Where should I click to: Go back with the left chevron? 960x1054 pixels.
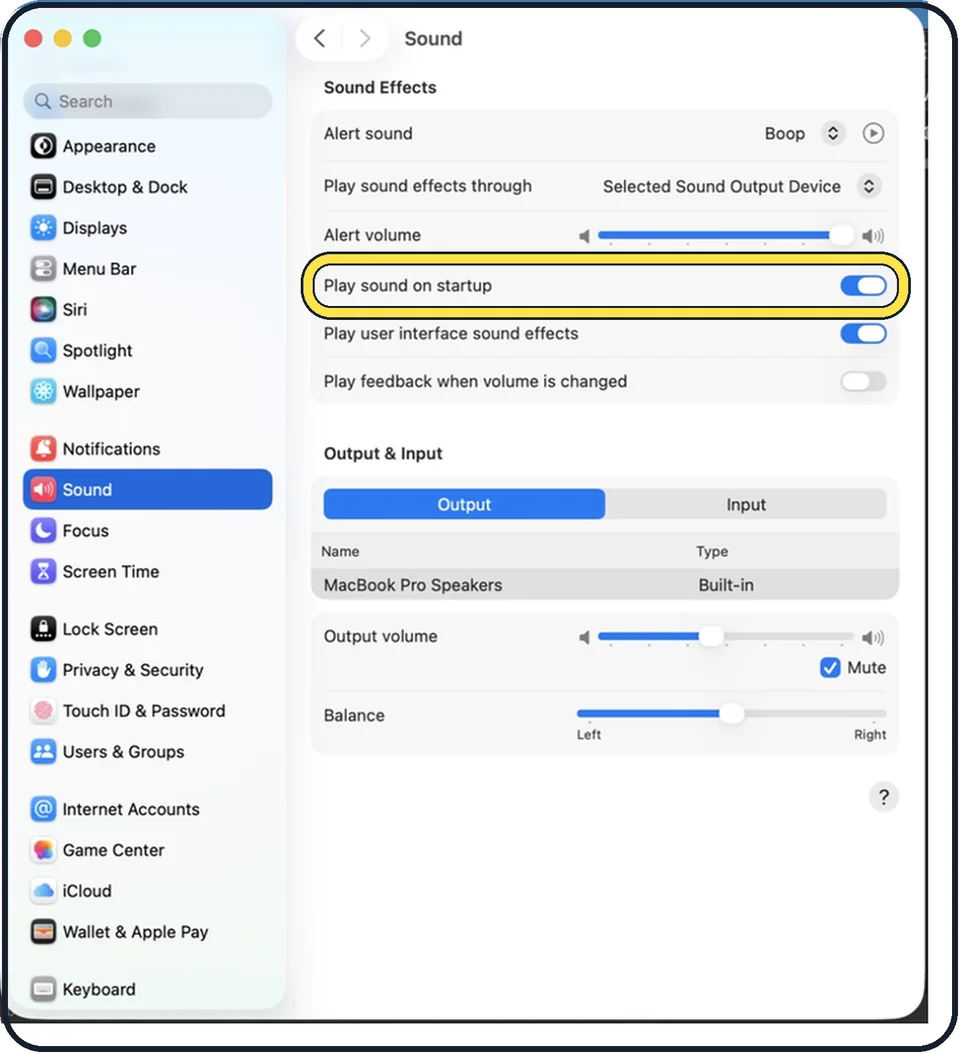pyautogui.click(x=320, y=38)
